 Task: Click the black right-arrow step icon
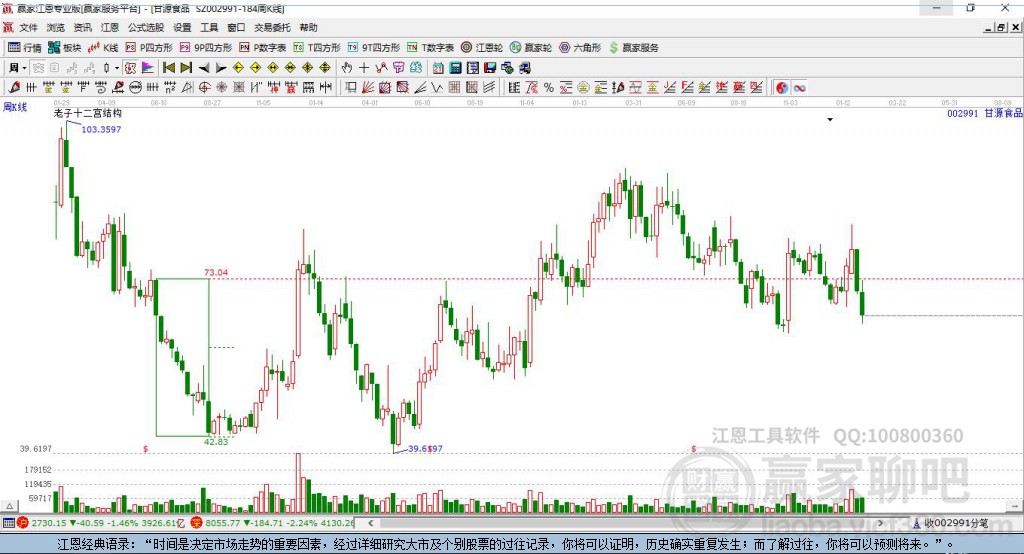[221, 68]
